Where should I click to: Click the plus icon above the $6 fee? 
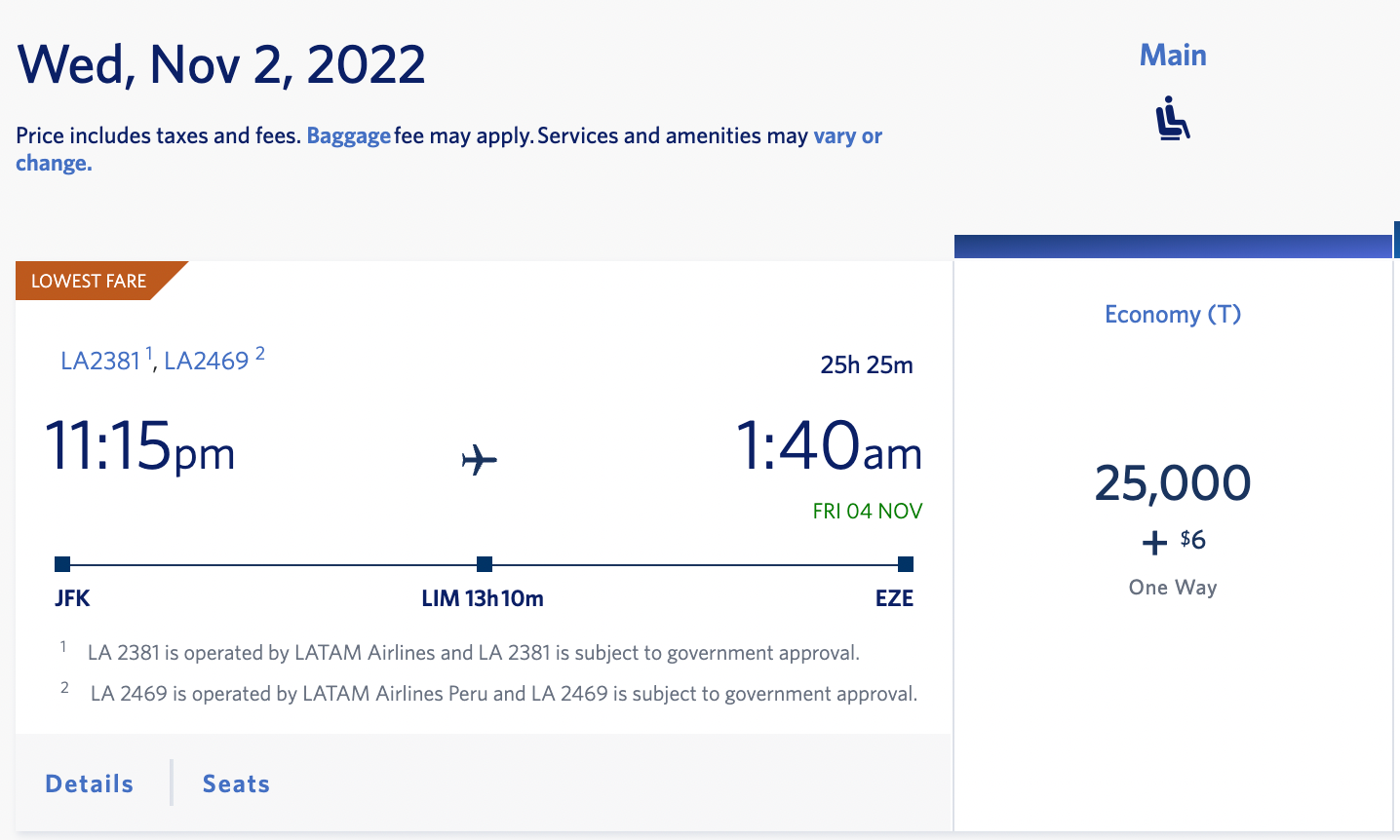pyautogui.click(x=1153, y=540)
